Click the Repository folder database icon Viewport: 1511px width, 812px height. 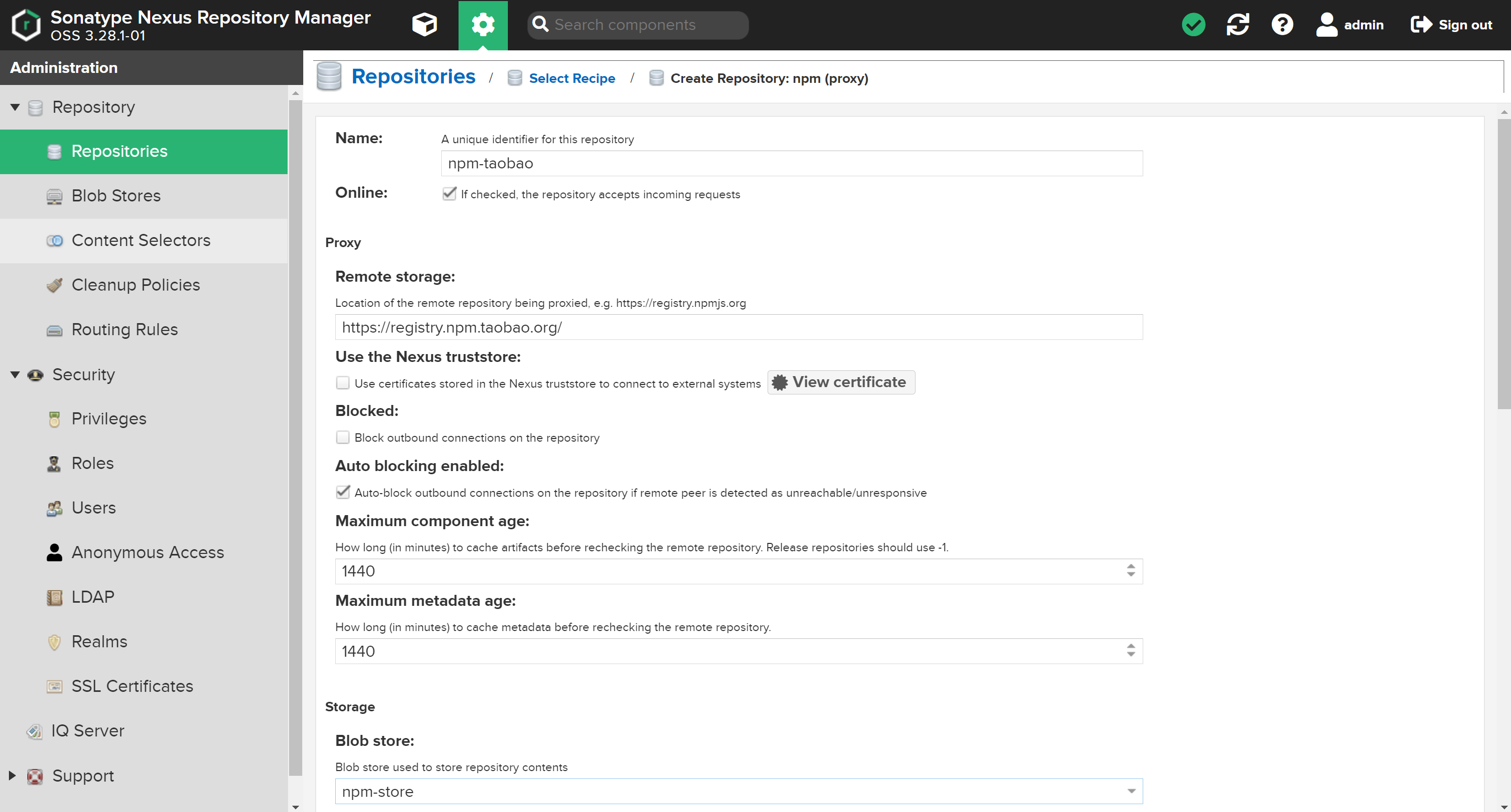tap(35, 108)
